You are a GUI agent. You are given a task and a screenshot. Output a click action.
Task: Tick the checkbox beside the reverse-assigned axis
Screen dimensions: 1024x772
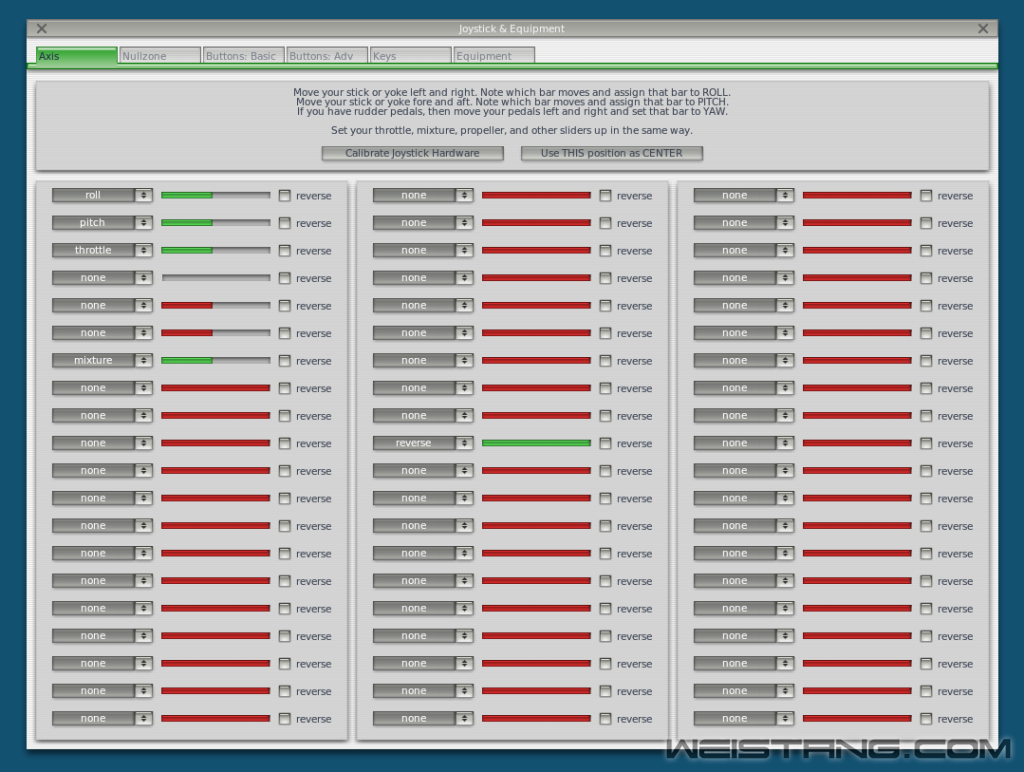pyautogui.click(x=605, y=443)
